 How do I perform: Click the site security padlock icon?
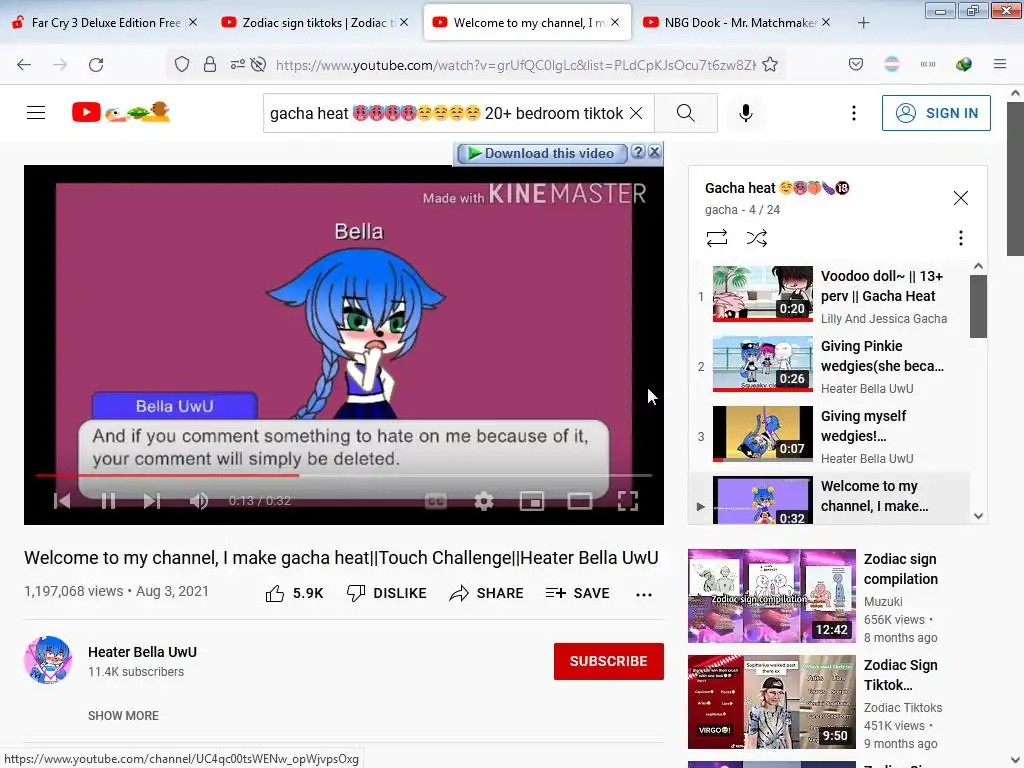point(210,64)
